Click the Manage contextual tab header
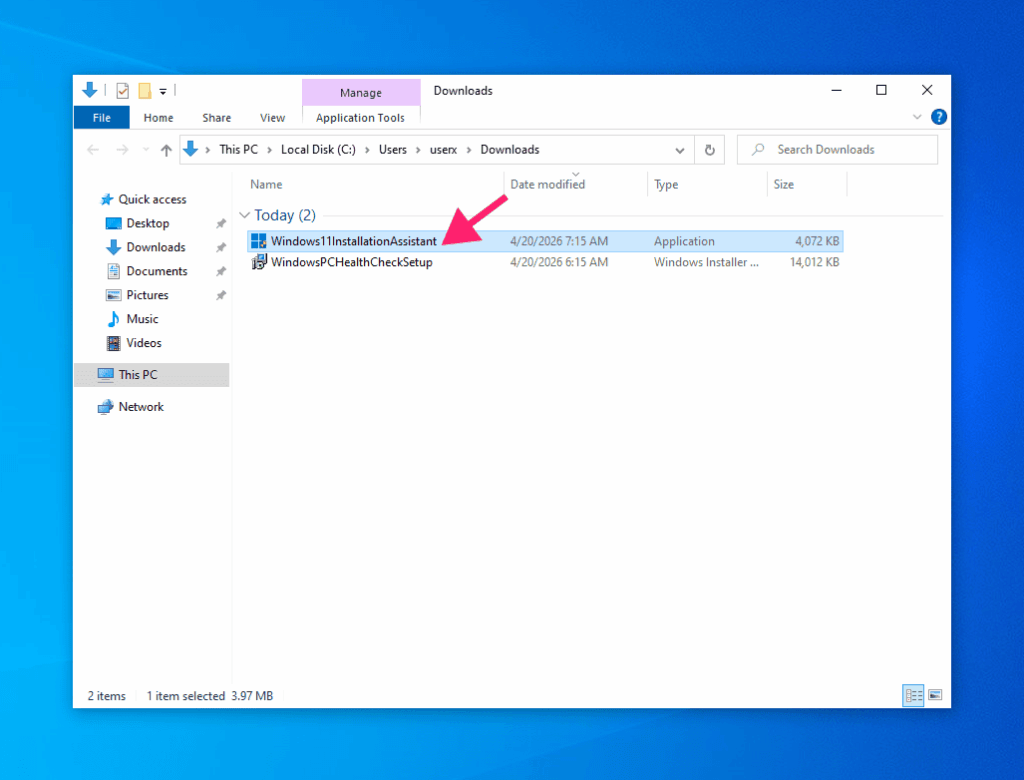The width and height of the screenshot is (1024, 780). [x=360, y=93]
